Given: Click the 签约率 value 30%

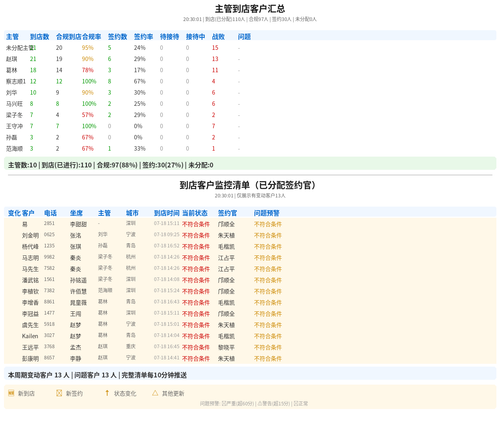Looking at the screenshot, I should tap(140, 93).
